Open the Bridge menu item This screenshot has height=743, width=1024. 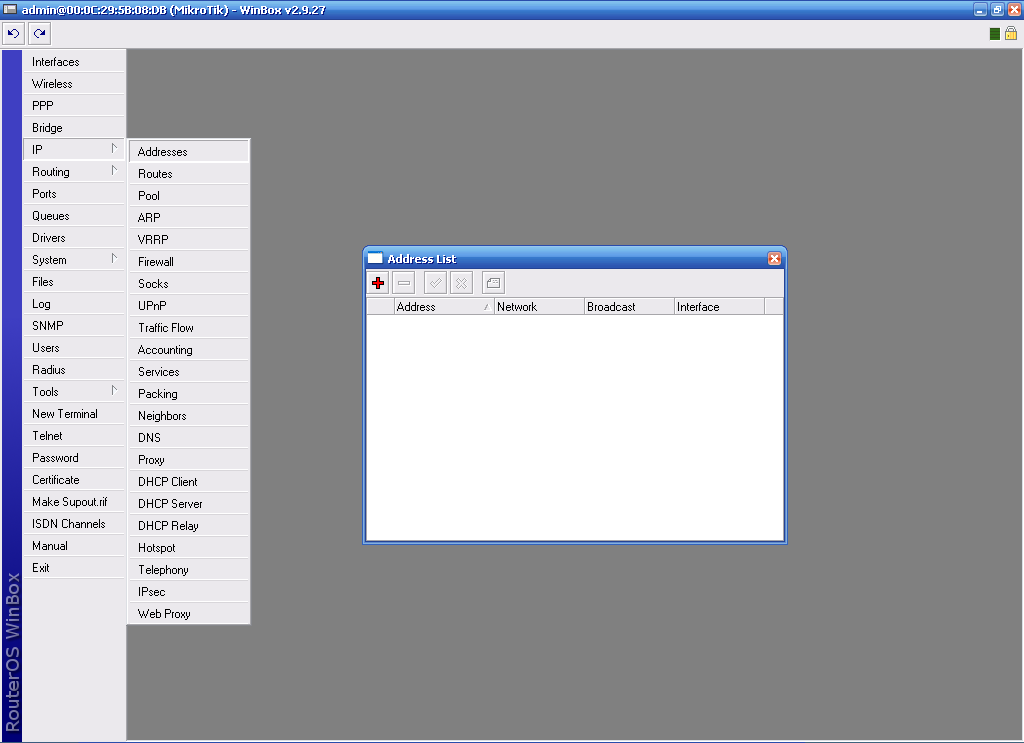coord(74,128)
